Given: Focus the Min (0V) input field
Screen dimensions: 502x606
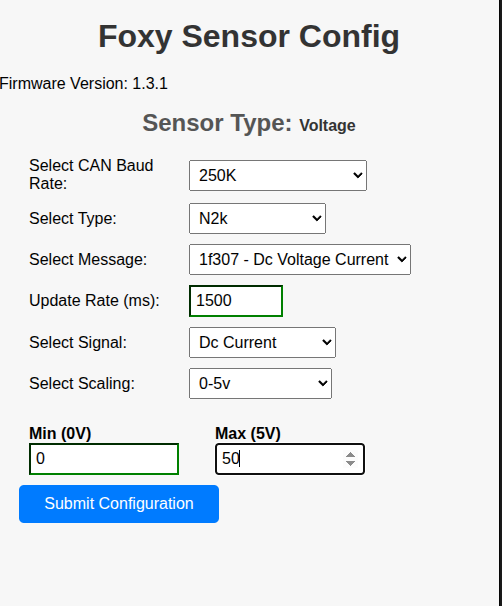Looking at the screenshot, I should (104, 459).
